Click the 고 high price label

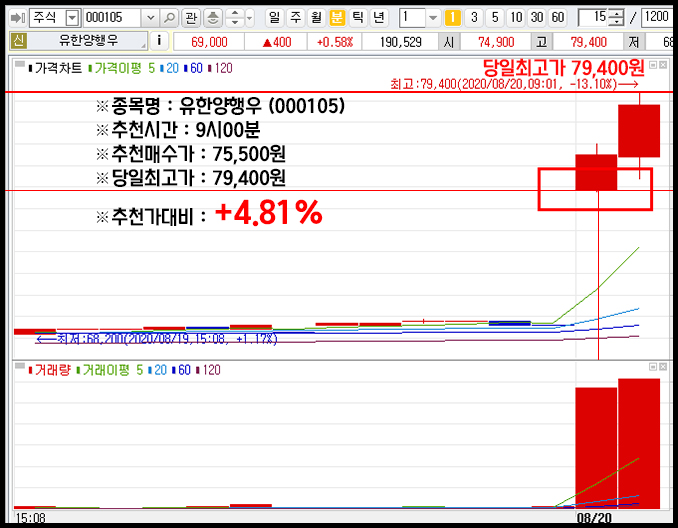tap(542, 42)
